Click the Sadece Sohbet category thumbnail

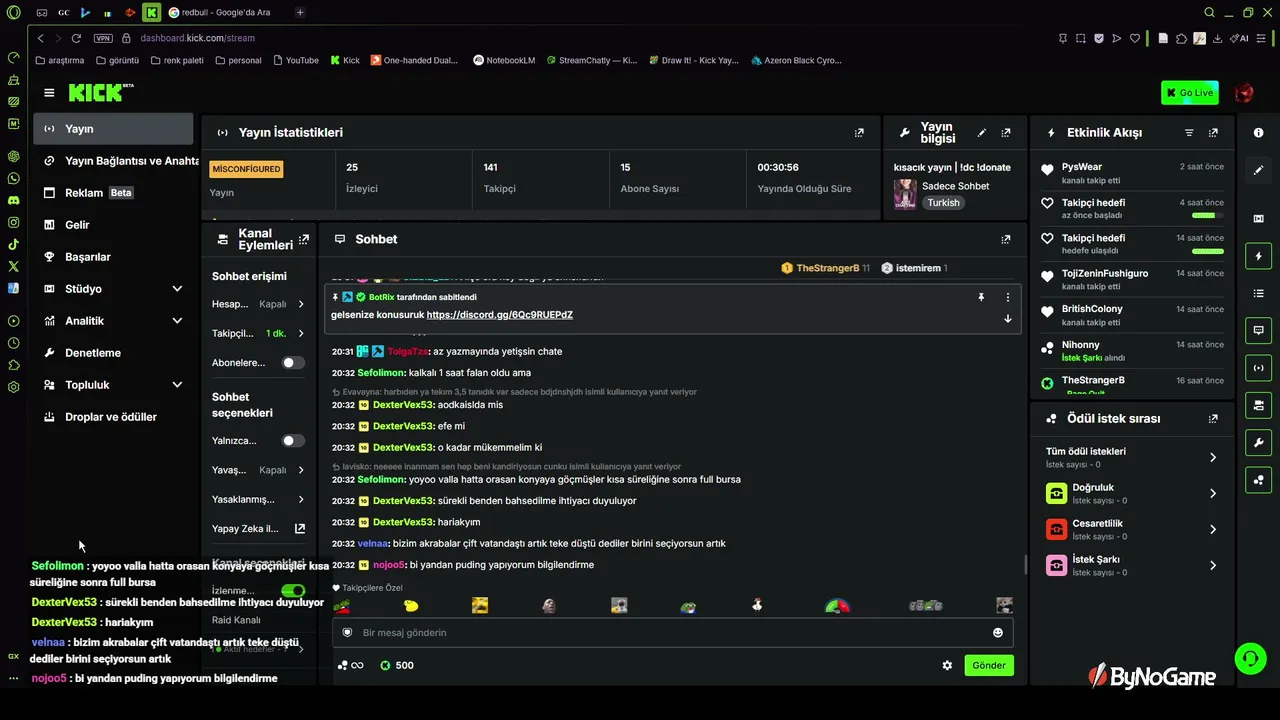(x=905, y=194)
